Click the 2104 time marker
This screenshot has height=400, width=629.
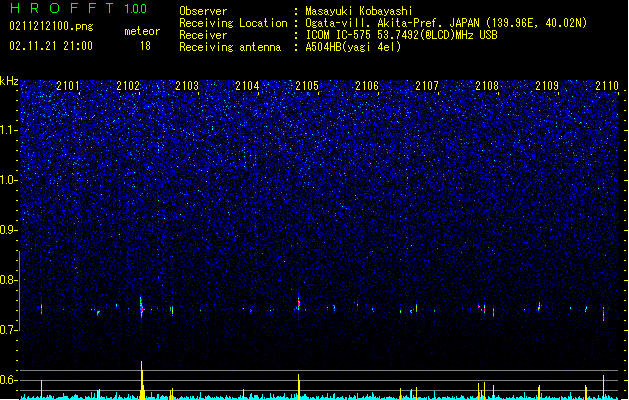[247, 86]
